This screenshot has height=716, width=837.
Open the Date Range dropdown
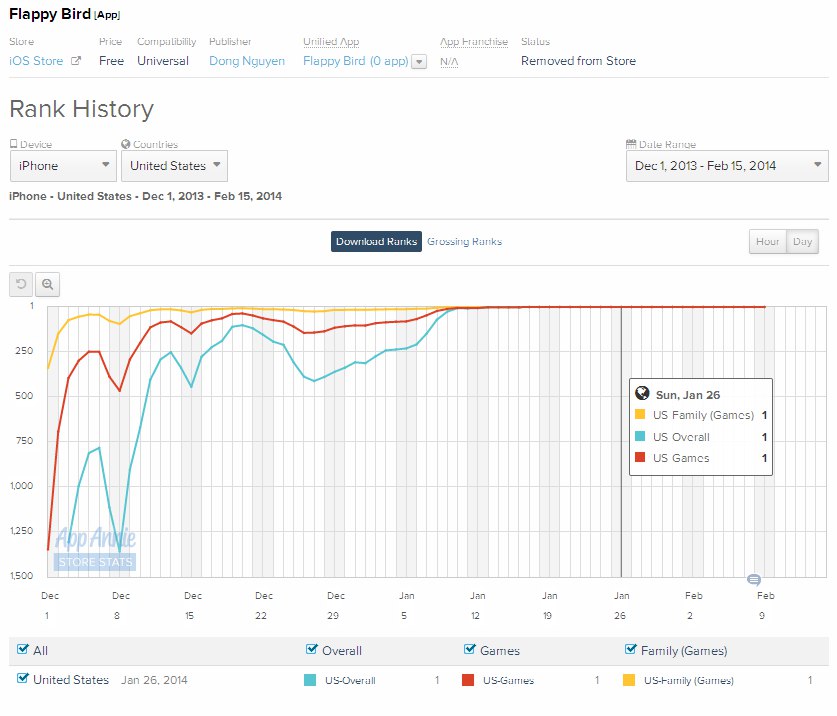[x=727, y=166]
